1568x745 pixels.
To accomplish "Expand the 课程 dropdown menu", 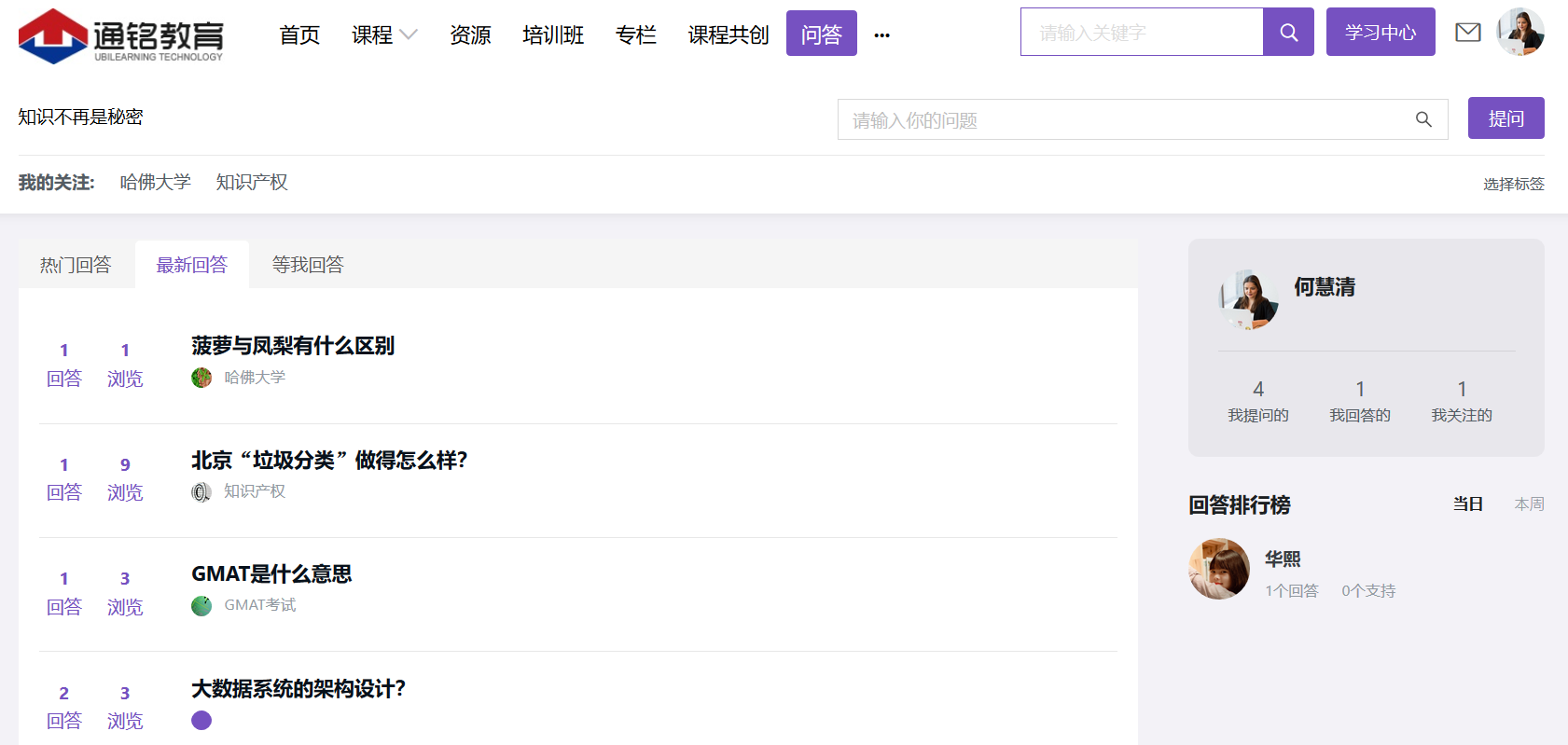I will click(x=384, y=35).
